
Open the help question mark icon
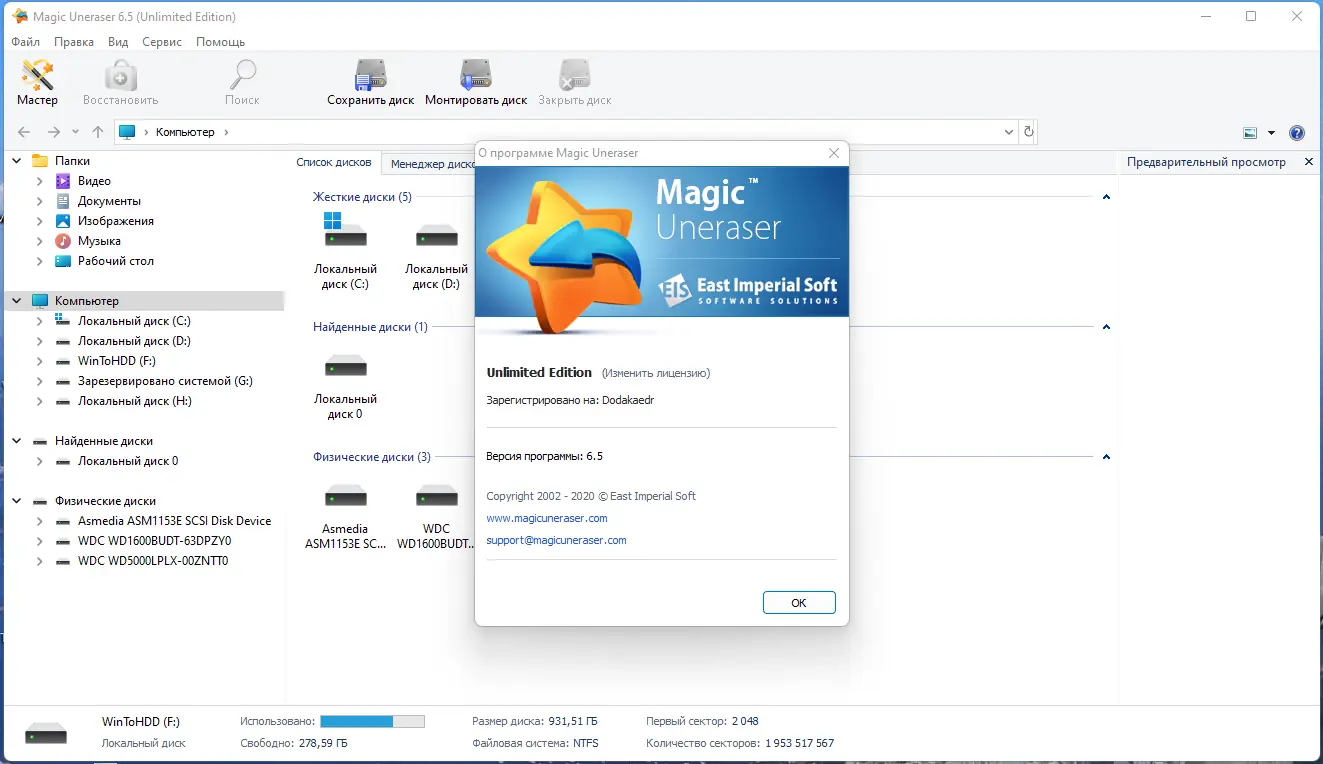click(1297, 131)
